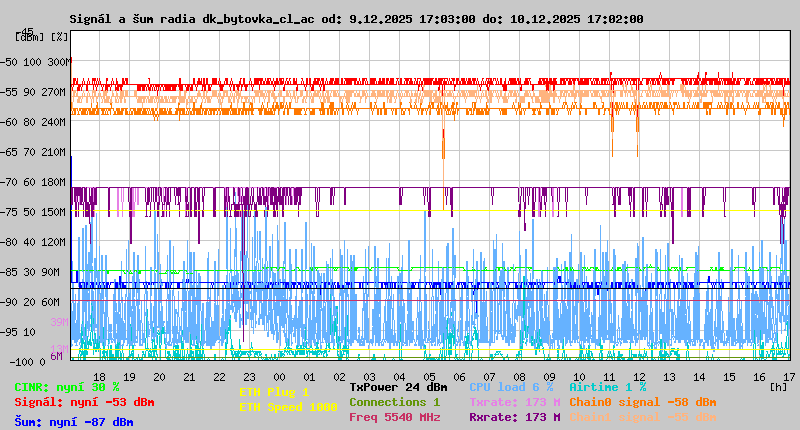Click the '[h]' time unit label

click(779, 387)
